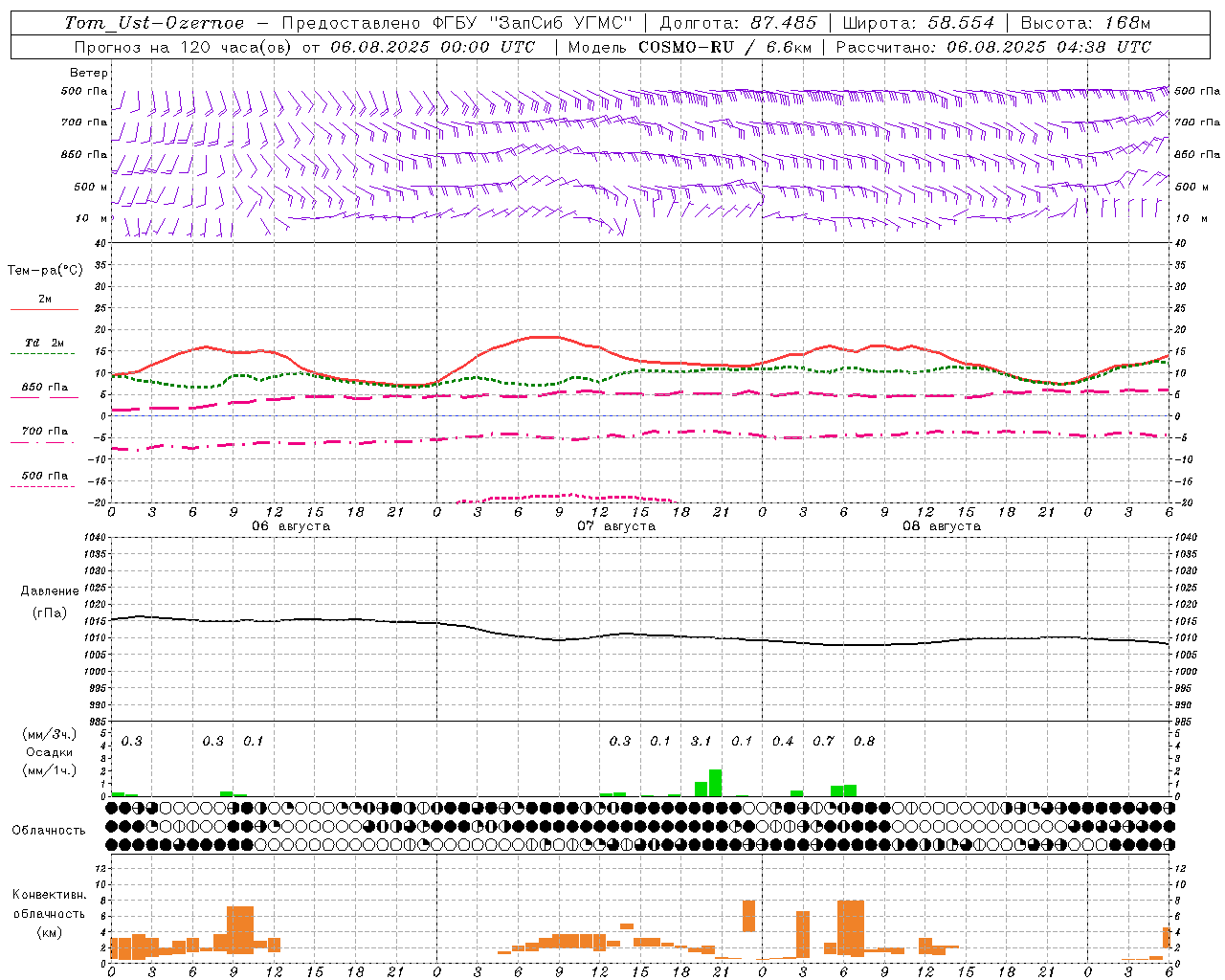This screenshot has height=980, width=1225.
Task: Click the 06 августа date label
Action: pyautogui.click(x=291, y=526)
